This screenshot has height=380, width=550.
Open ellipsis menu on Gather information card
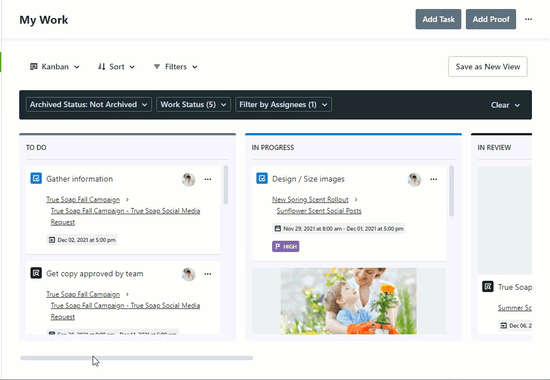click(x=208, y=179)
